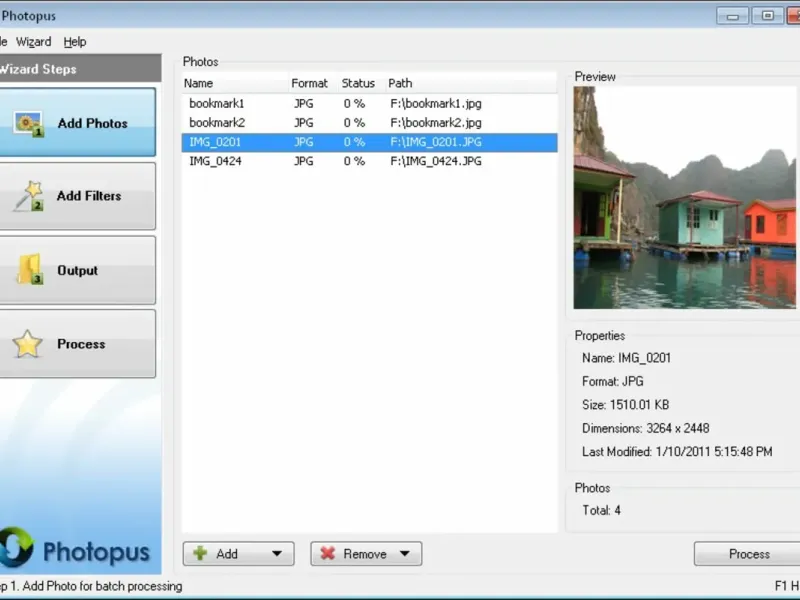800x600 pixels.
Task: Click the JPG format cell of bookmark1
Action: (x=304, y=104)
